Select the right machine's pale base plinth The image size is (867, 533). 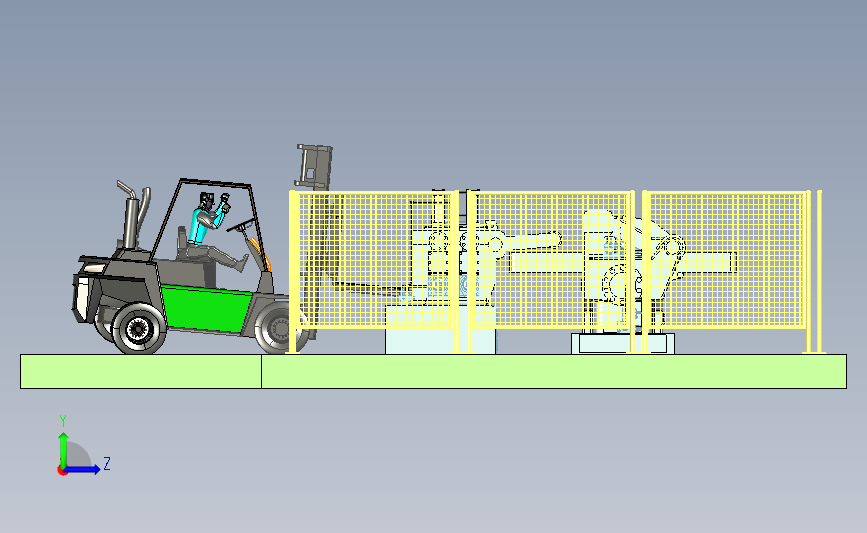point(623,343)
